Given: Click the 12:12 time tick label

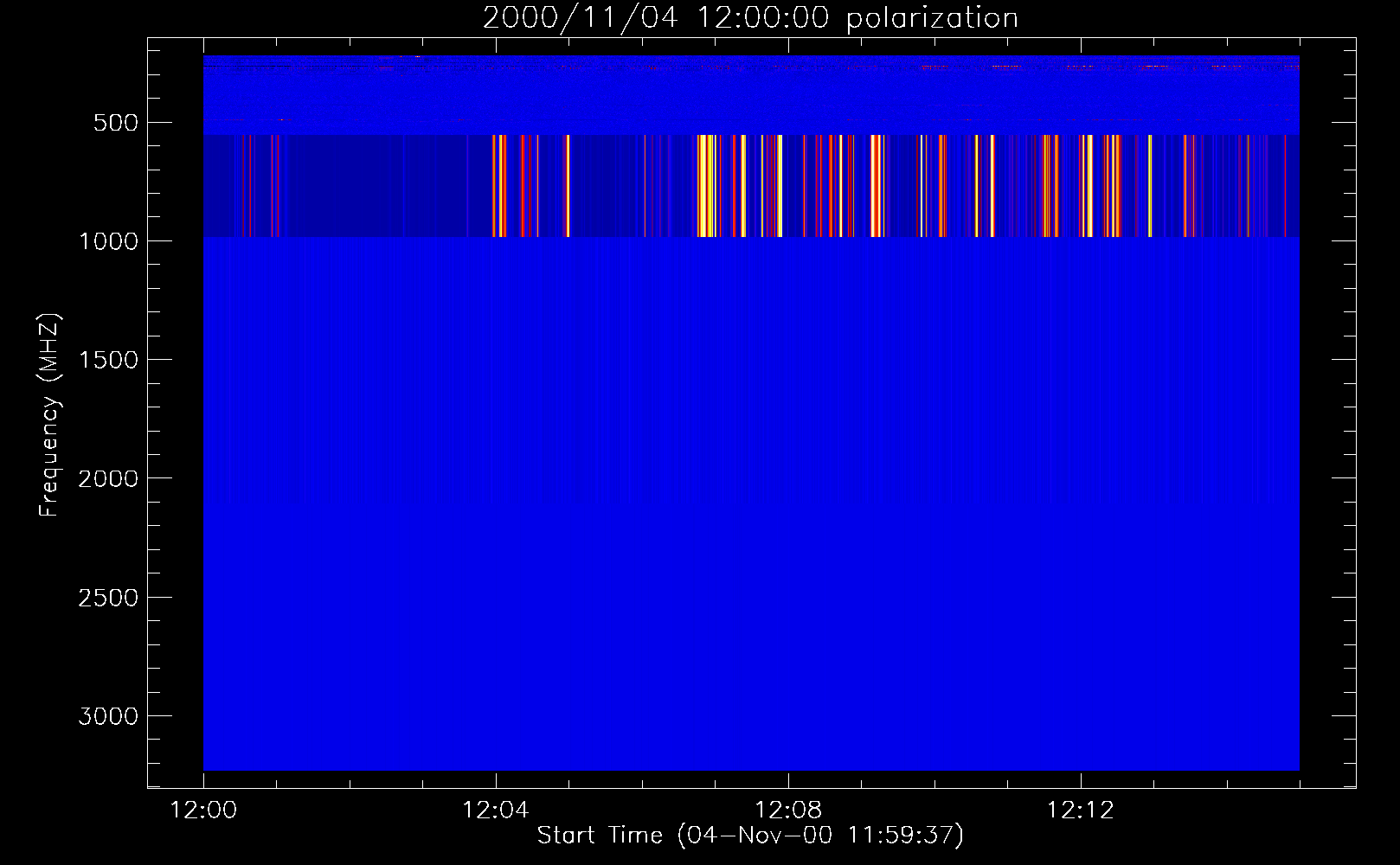Looking at the screenshot, I should tap(1081, 811).
